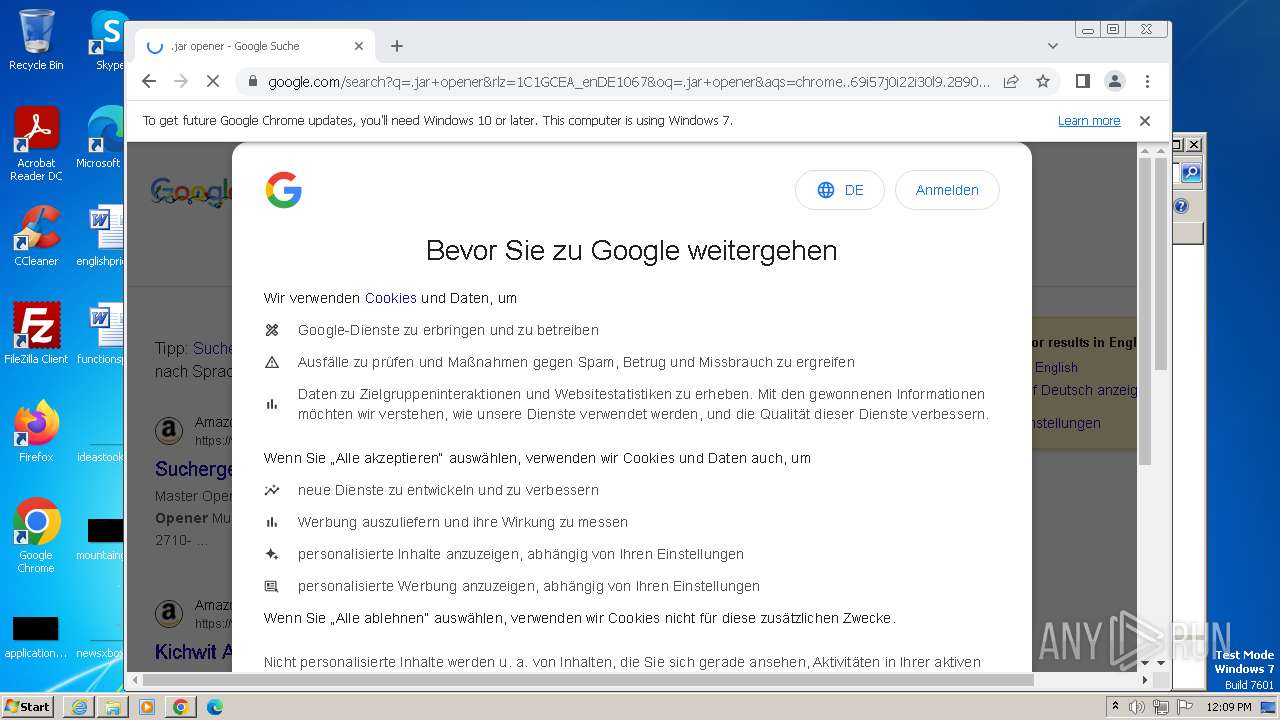Open FileZilla Client desktop icon
This screenshot has width=1280, height=720.
tap(36, 333)
